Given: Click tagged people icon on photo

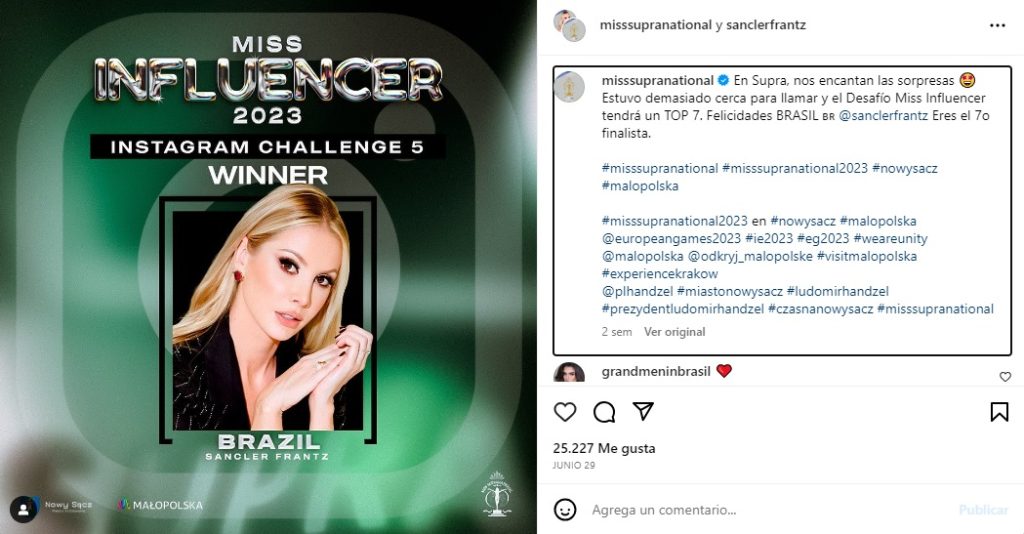Looking at the screenshot, I should coord(24,509).
